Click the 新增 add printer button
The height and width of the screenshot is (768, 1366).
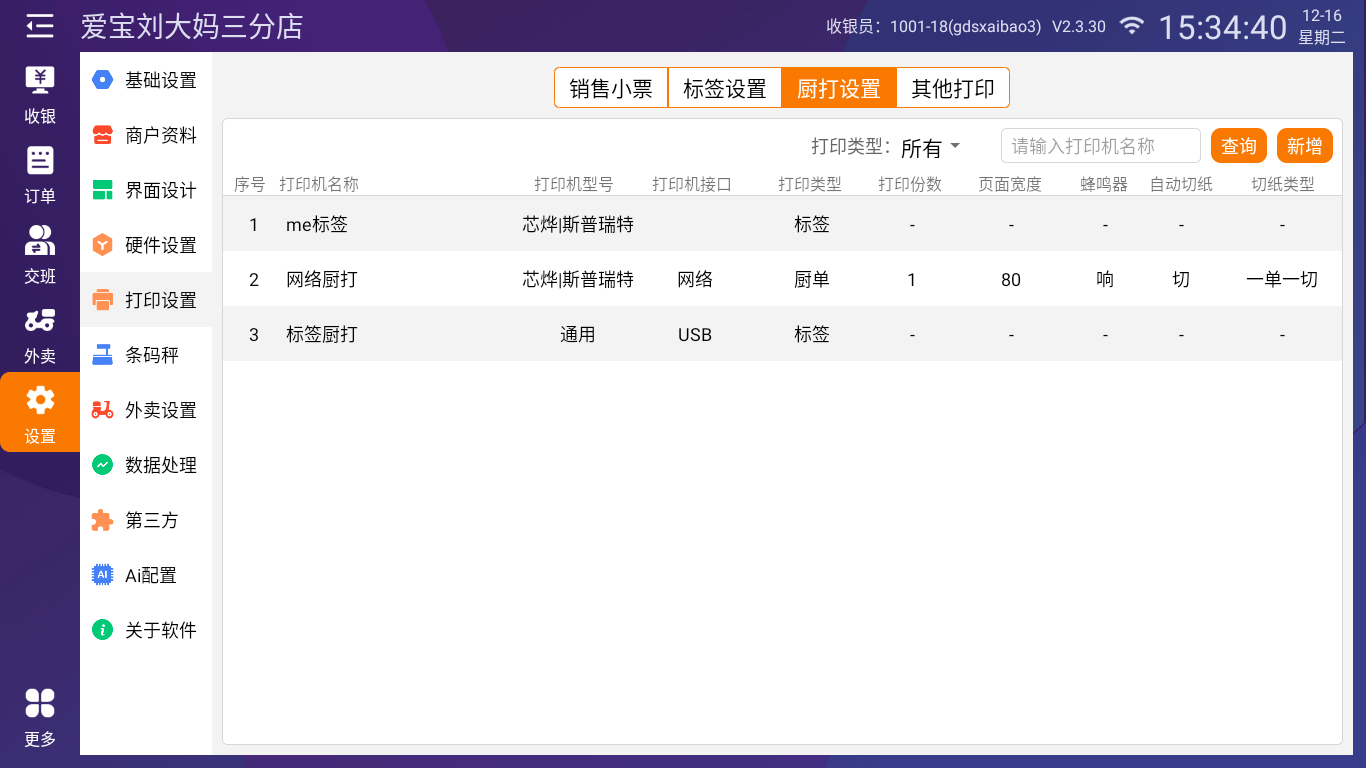(1304, 146)
